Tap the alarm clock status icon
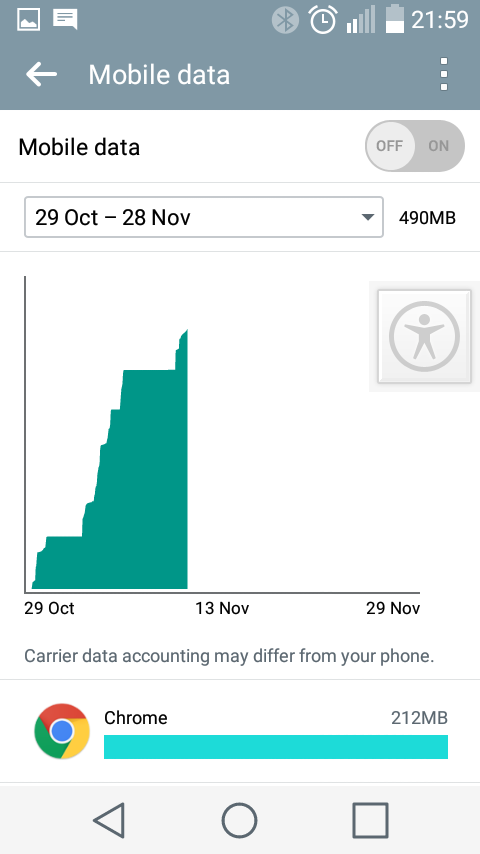The width and height of the screenshot is (480, 854). click(323, 20)
